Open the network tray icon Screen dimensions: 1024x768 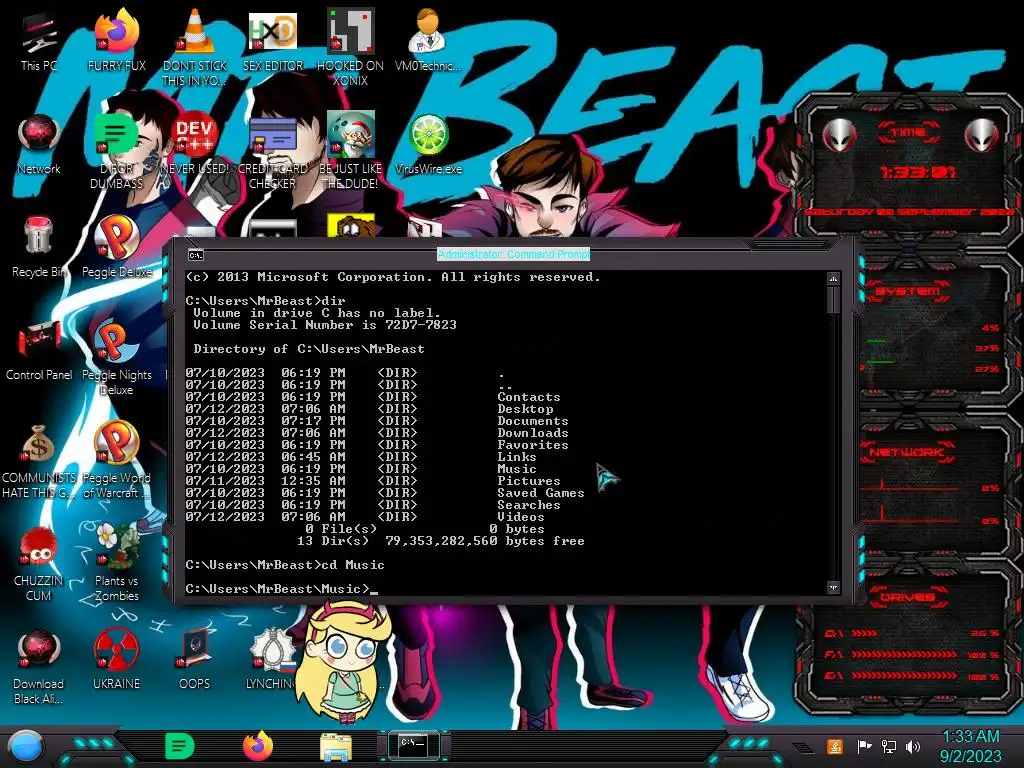pos(888,746)
